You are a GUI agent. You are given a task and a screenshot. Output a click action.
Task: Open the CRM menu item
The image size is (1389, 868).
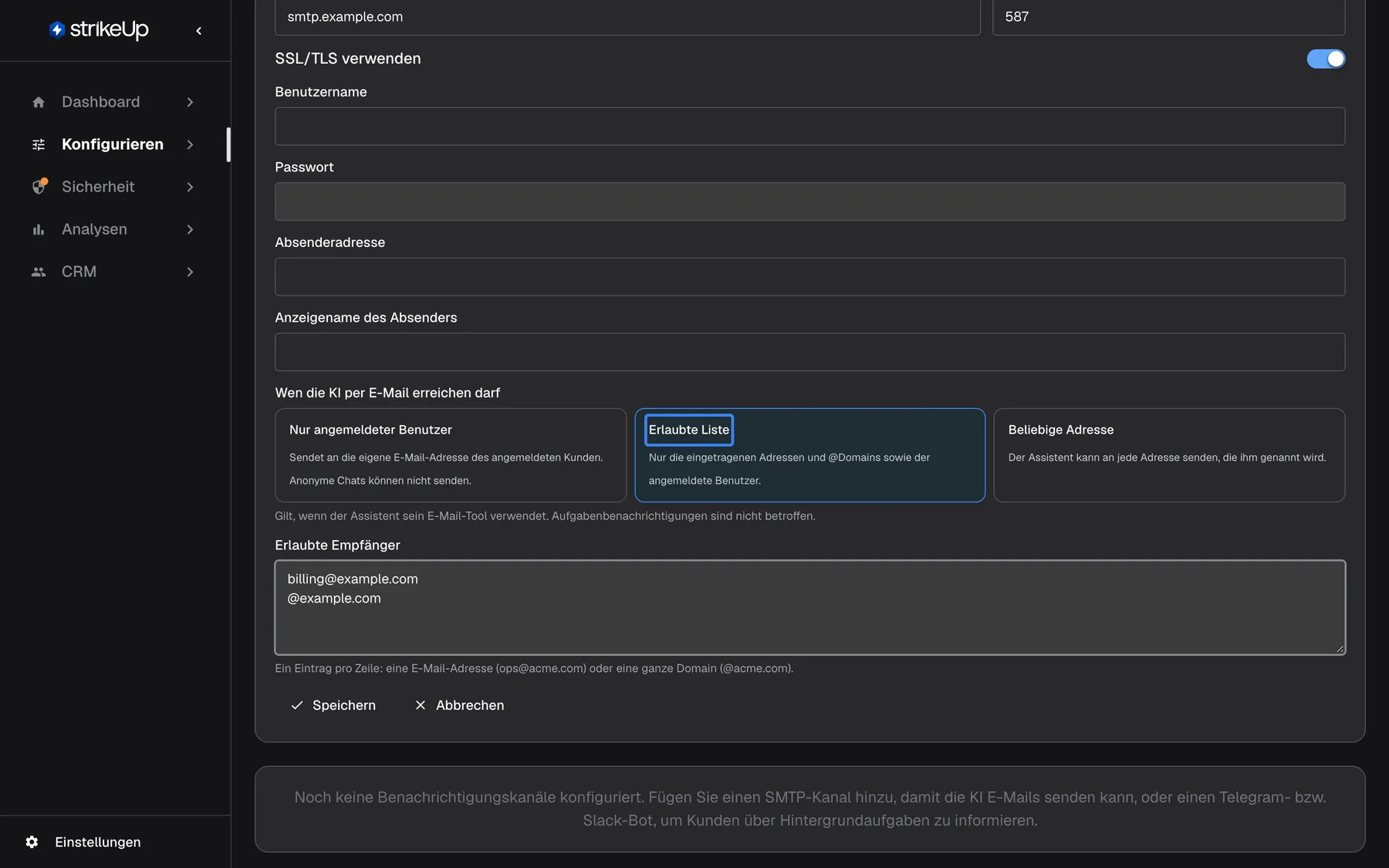point(113,272)
